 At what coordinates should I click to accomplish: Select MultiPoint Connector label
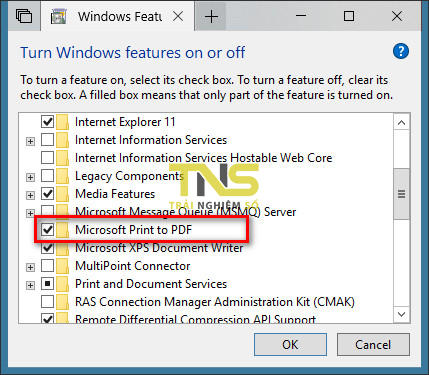pyautogui.click(x=133, y=266)
